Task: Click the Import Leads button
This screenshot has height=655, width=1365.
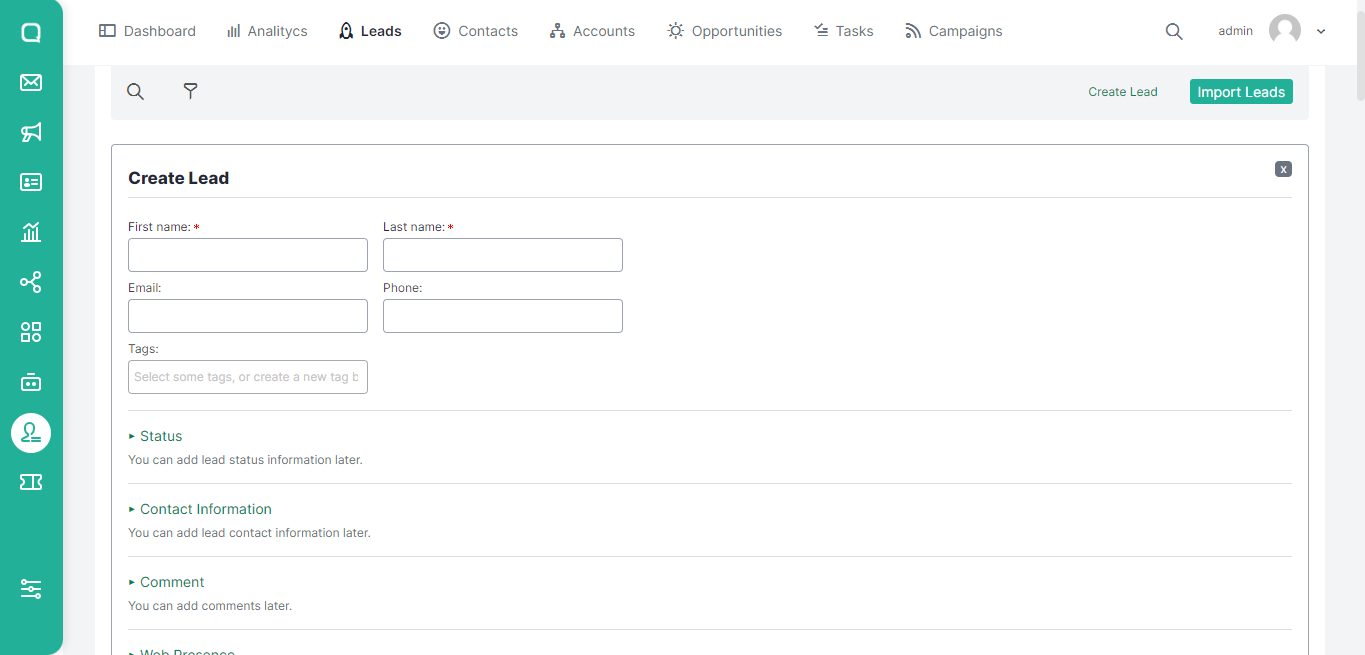Action: 1241,92
